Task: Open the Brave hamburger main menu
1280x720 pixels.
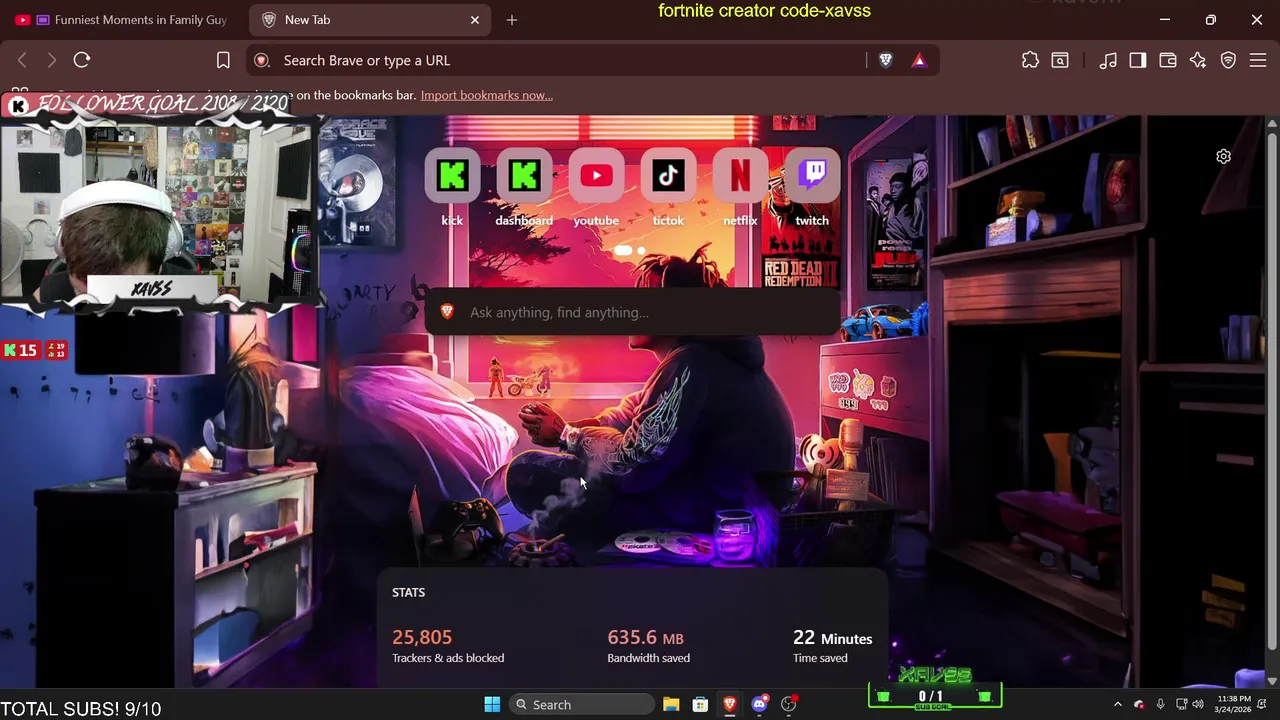Action: click(x=1258, y=60)
